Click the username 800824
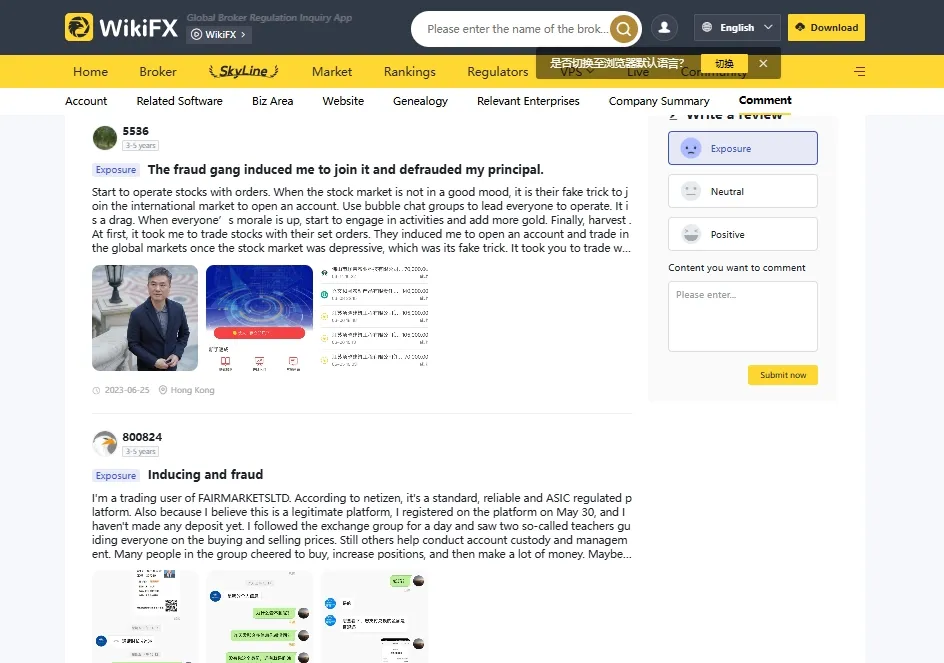The height and width of the screenshot is (663, 944). pyautogui.click(x=142, y=437)
